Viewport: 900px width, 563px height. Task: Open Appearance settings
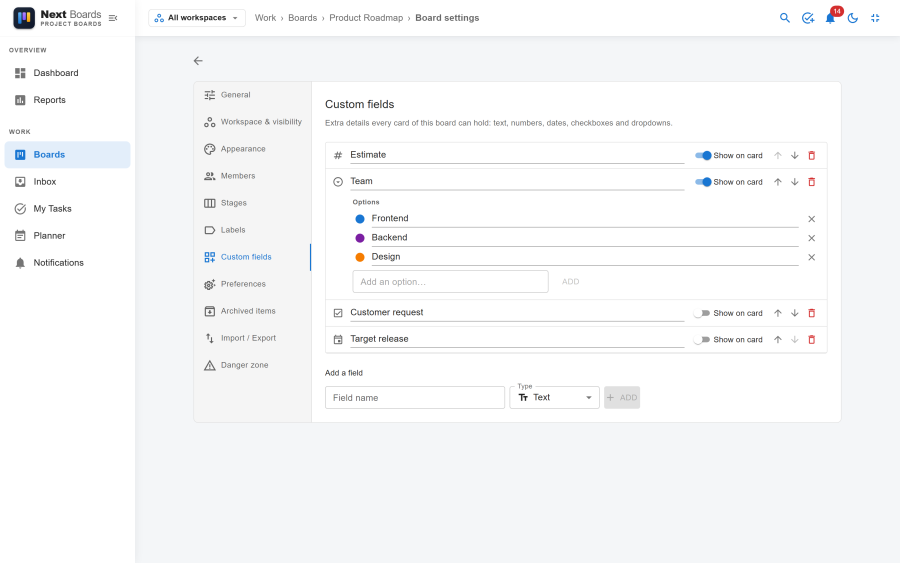click(x=253, y=149)
